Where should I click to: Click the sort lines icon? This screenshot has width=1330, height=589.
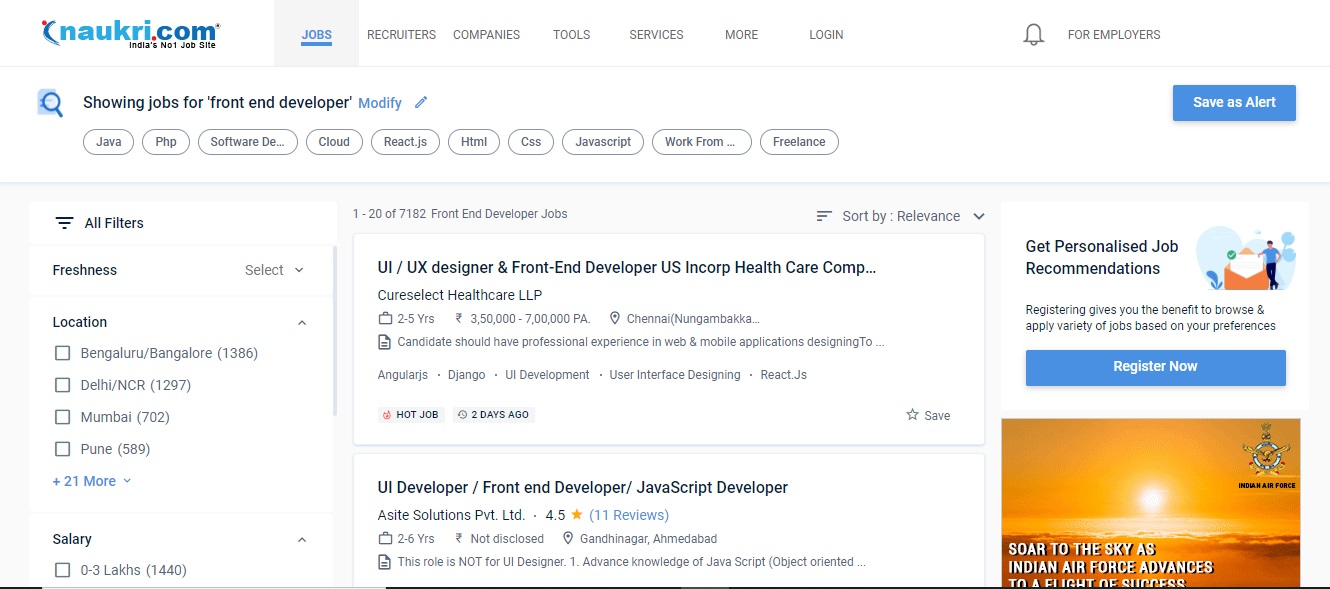[x=824, y=216]
